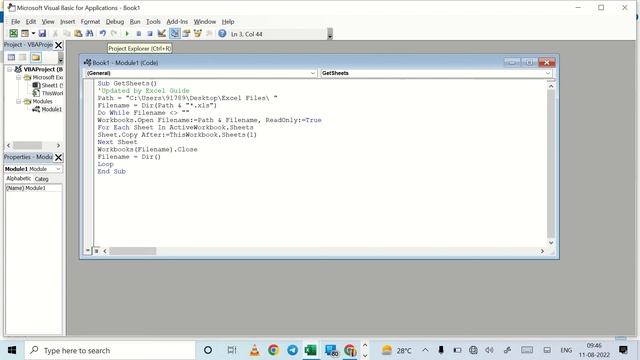This screenshot has height=360, width=640.
Task: Open Google Chrome from the taskbar
Action: (273, 350)
